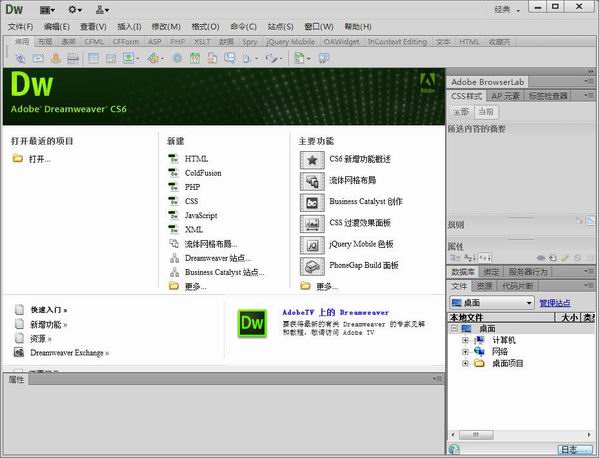The height and width of the screenshot is (458, 599).
Task: Click the 管理站点 link
Action: tap(555, 303)
